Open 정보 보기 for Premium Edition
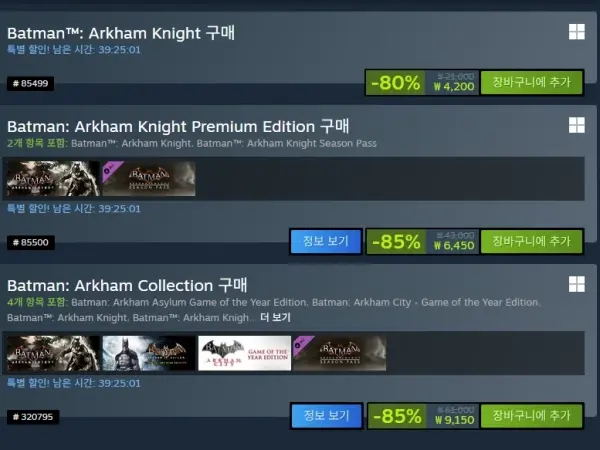The image size is (600, 450). 326,241
